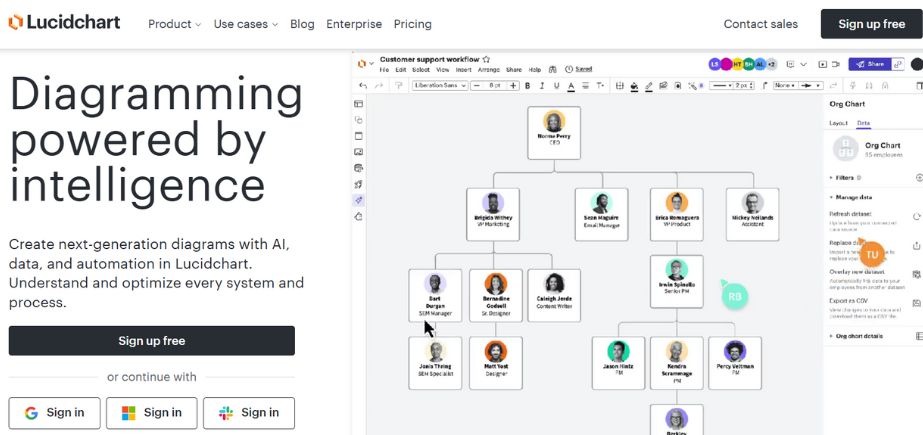Open the Help menu in the editor
This screenshot has height=435, width=923.
(534, 69)
